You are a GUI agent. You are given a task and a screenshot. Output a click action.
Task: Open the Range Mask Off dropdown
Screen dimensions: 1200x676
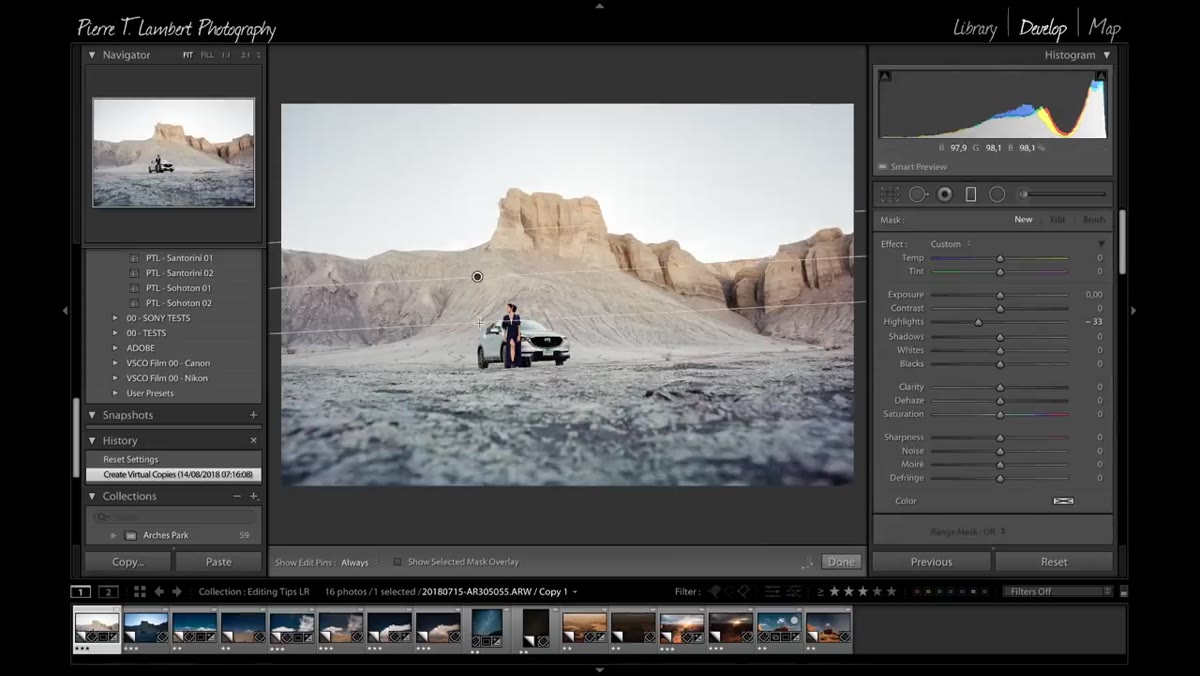coord(968,531)
